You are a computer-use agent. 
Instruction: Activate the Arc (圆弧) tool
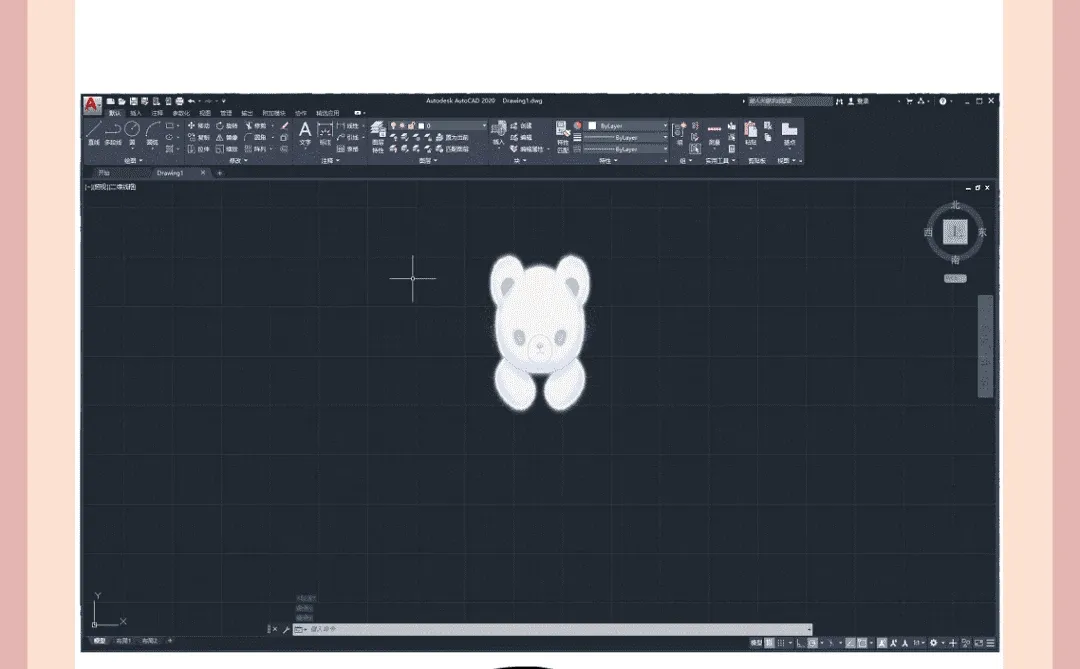click(150, 128)
